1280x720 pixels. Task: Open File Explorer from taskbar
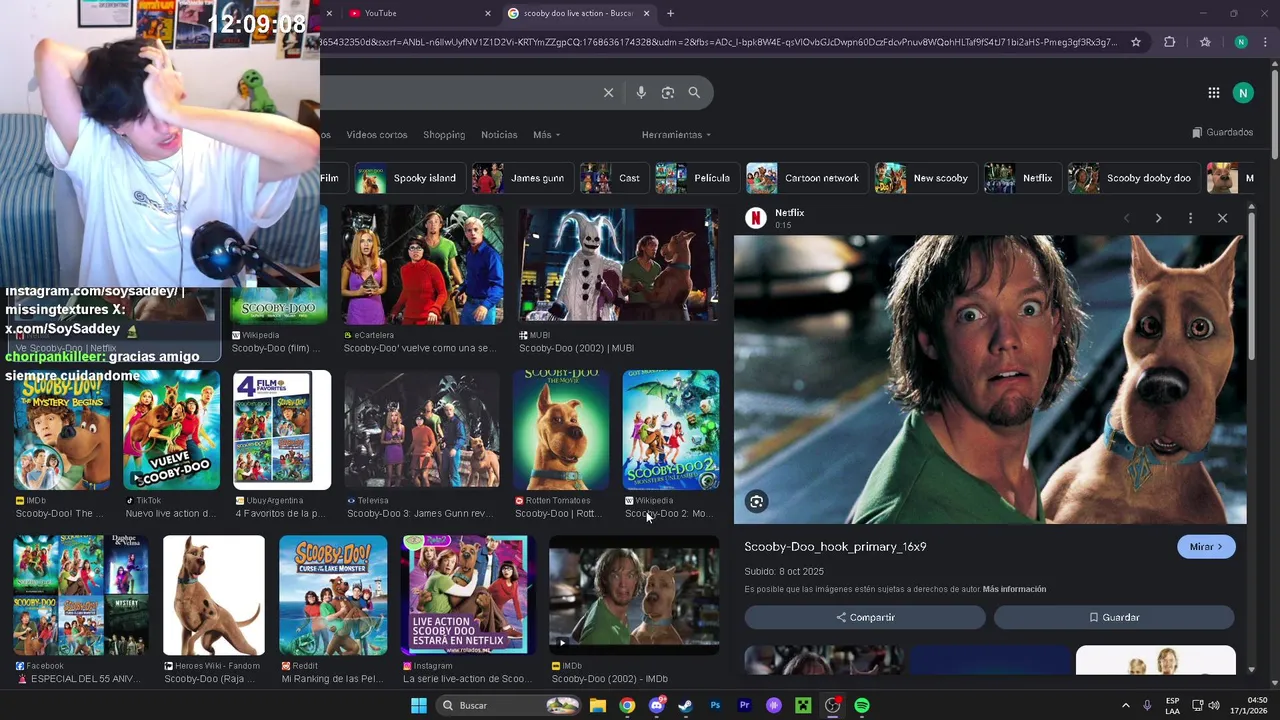(x=598, y=706)
